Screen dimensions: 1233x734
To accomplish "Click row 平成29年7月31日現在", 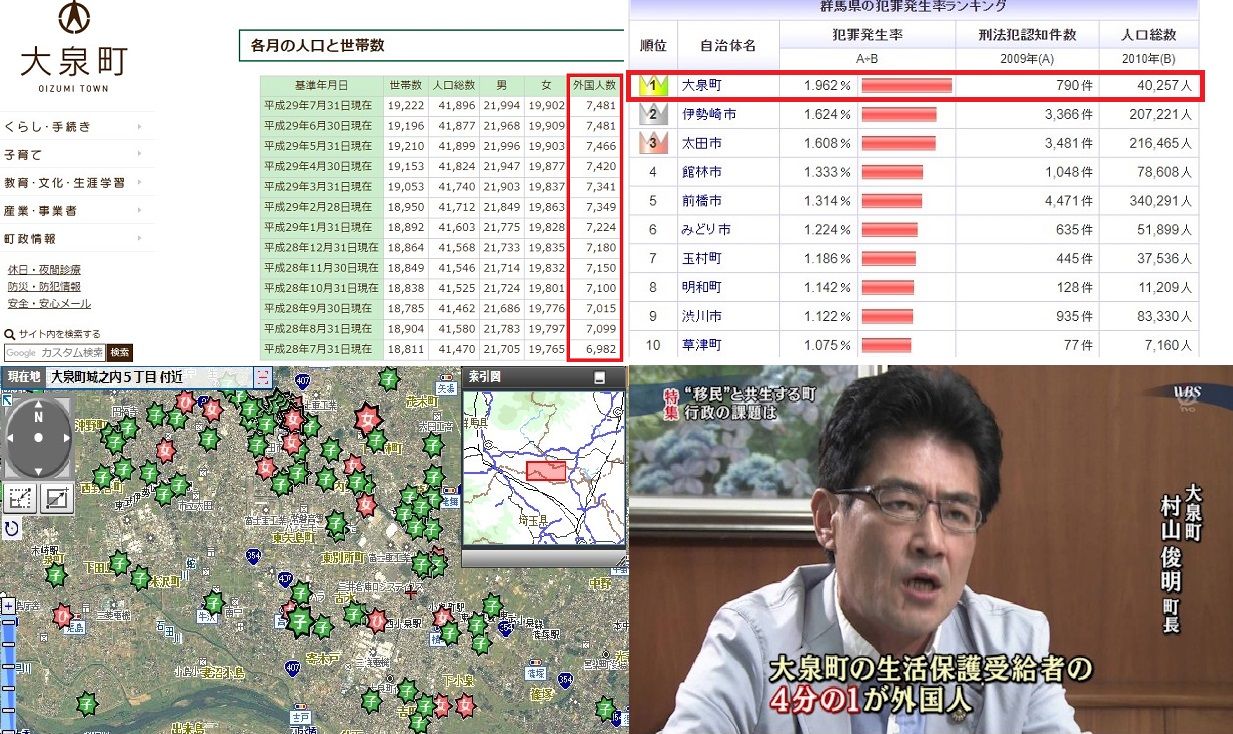I will click(441, 104).
